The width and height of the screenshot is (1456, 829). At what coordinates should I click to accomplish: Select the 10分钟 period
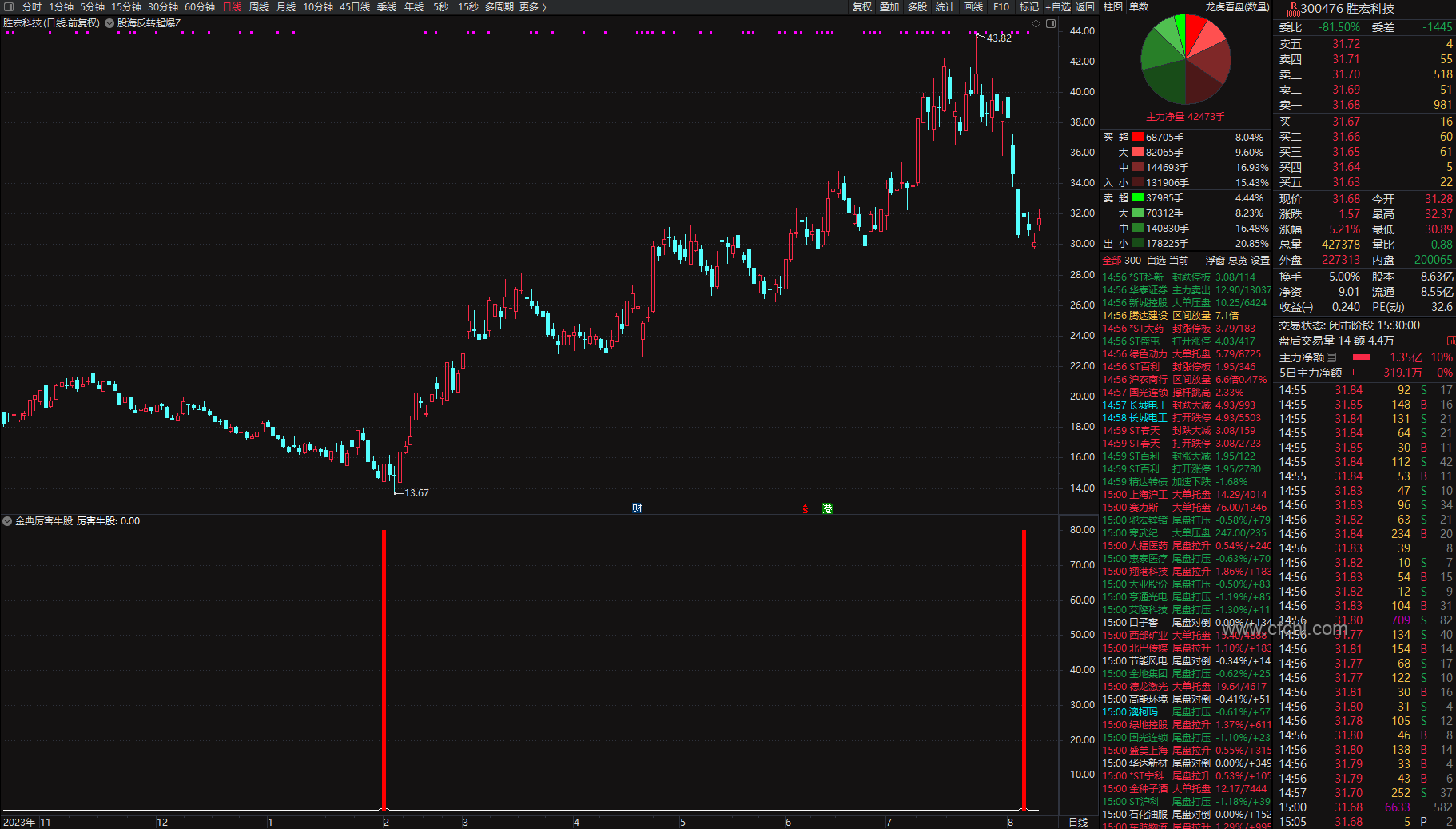(318, 6)
